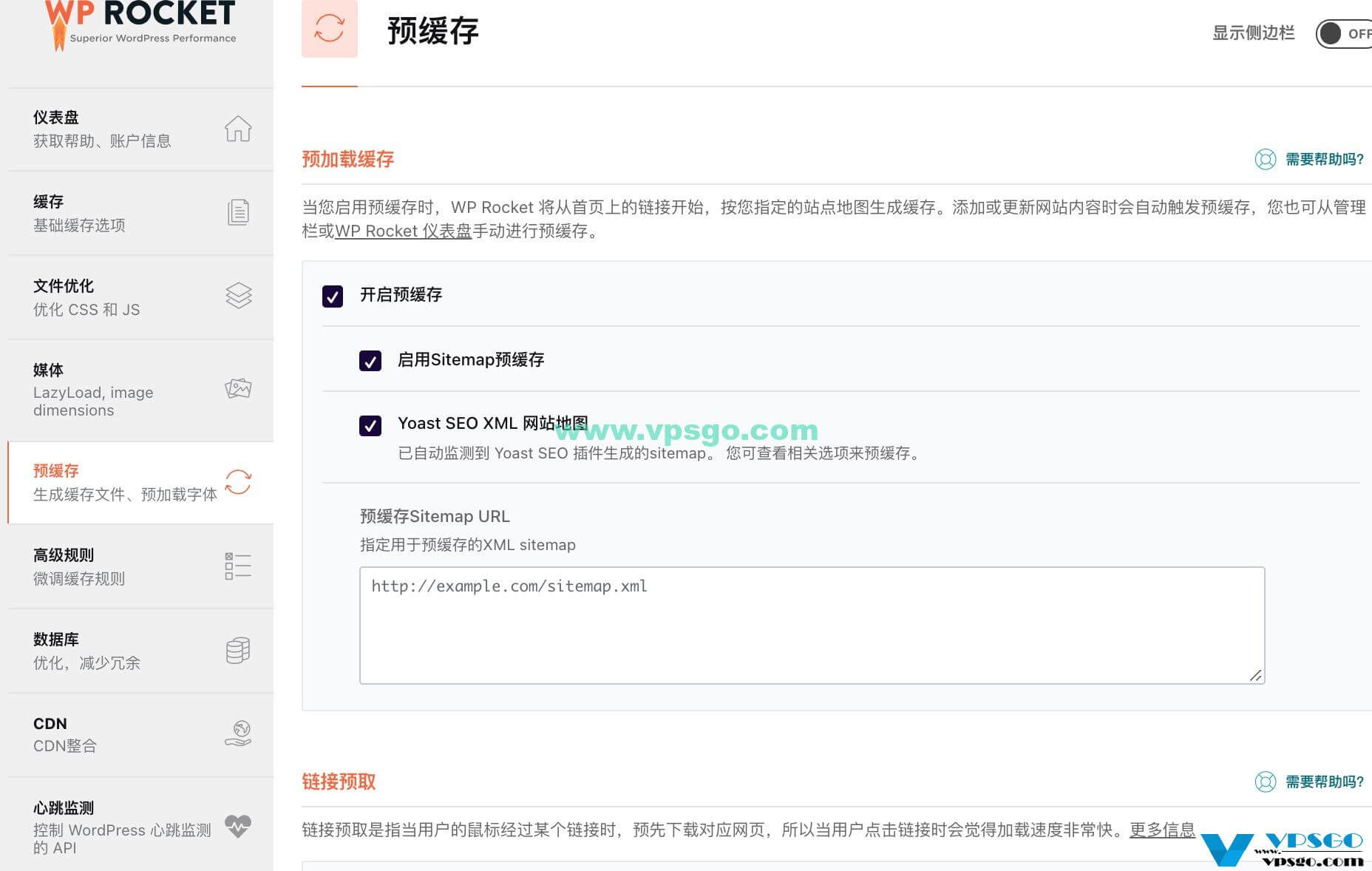Select the 预缓存 menu item
Image resolution: width=1372 pixels, height=871 pixels.
point(140,483)
